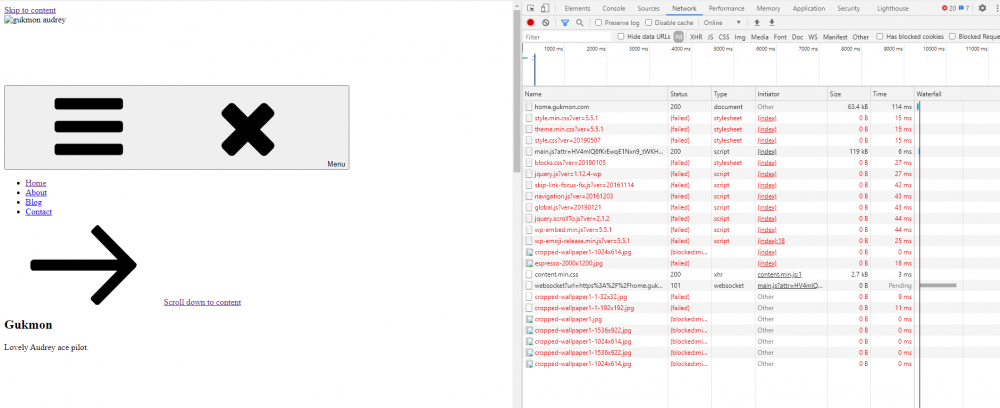Click the Filter text input field
This screenshot has width=1000, height=408.
coord(566,37)
